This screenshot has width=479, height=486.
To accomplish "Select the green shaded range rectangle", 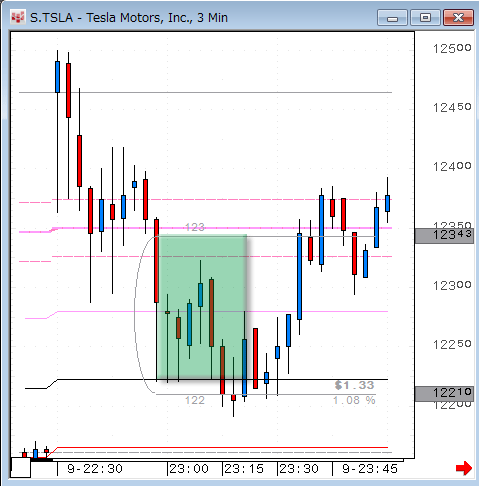I will 202,307.
